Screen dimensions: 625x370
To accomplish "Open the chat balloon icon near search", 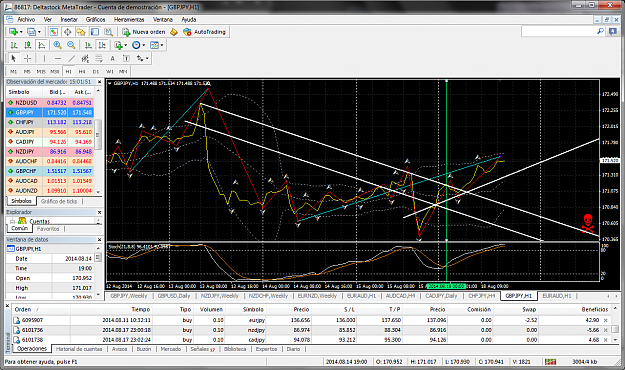I will [x=613, y=31].
